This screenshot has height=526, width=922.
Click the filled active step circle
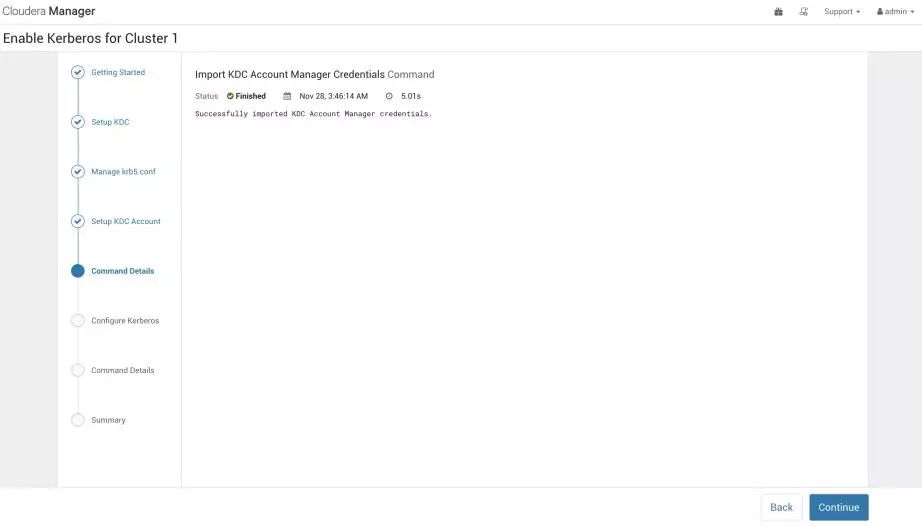(78, 271)
